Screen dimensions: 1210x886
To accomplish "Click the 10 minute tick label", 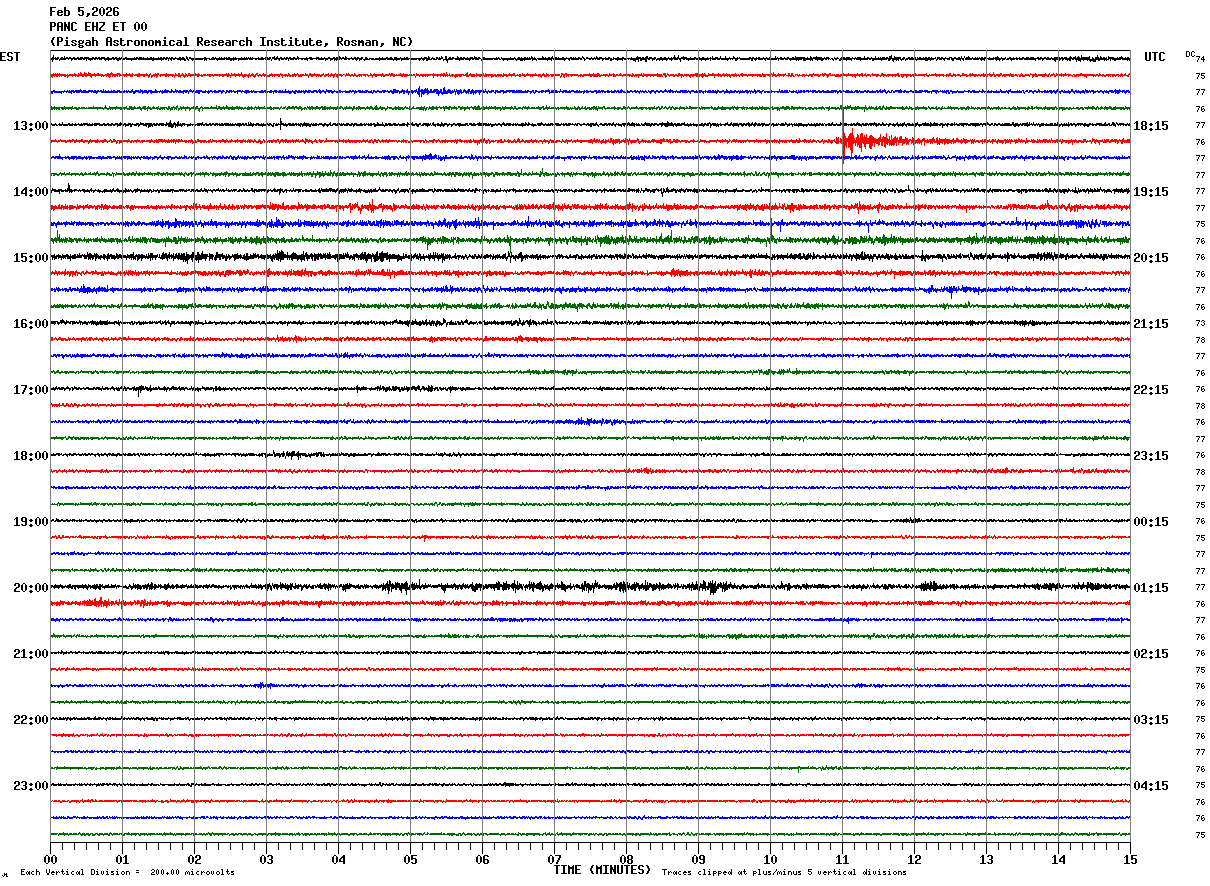I will [x=770, y=859].
